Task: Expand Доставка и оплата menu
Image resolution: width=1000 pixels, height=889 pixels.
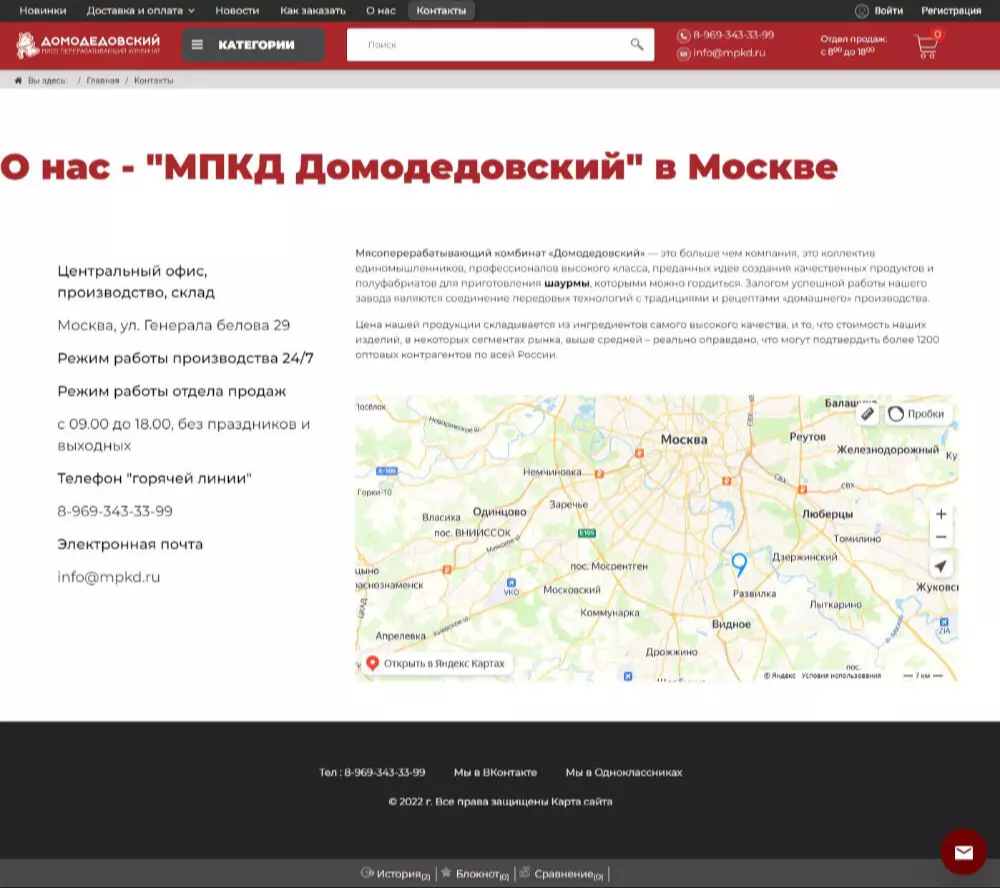Action: 140,11
